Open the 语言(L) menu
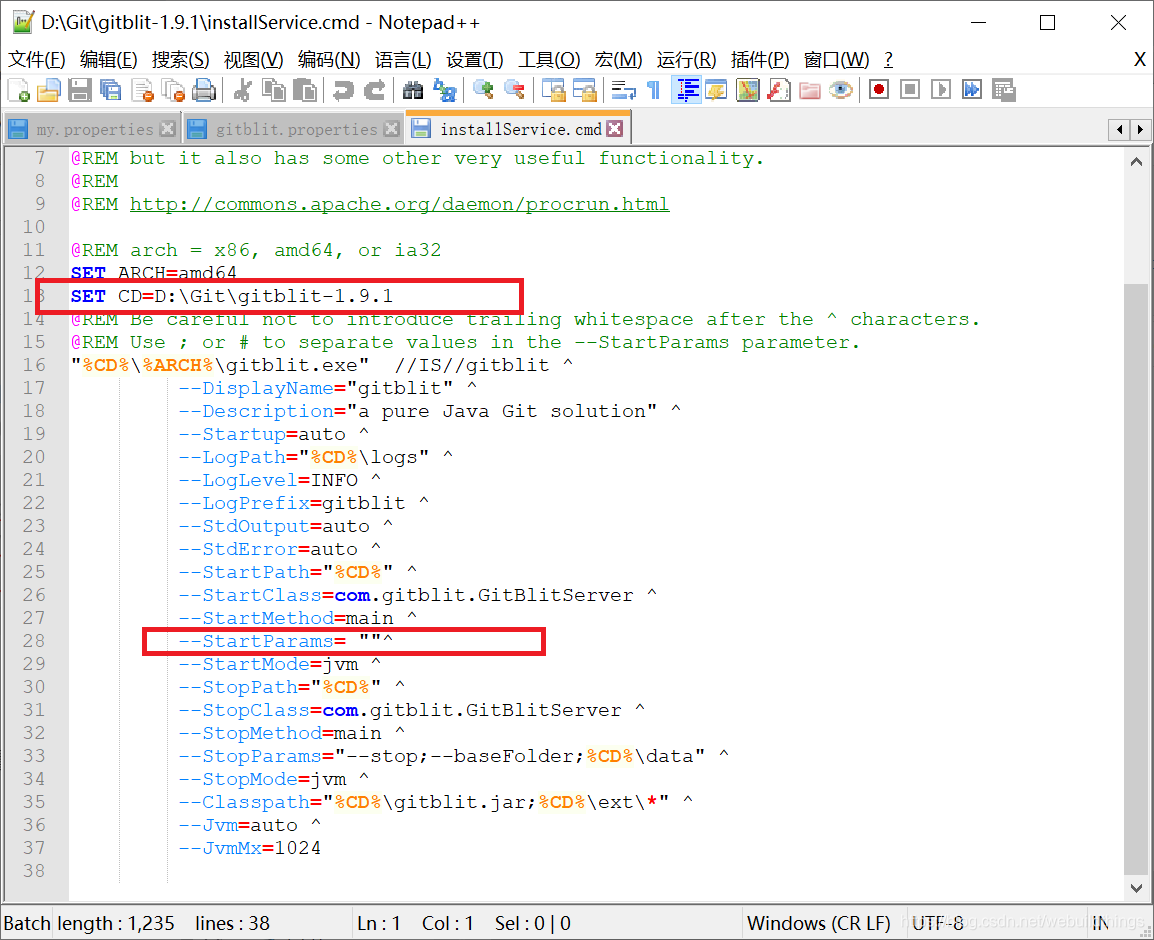 click(403, 60)
